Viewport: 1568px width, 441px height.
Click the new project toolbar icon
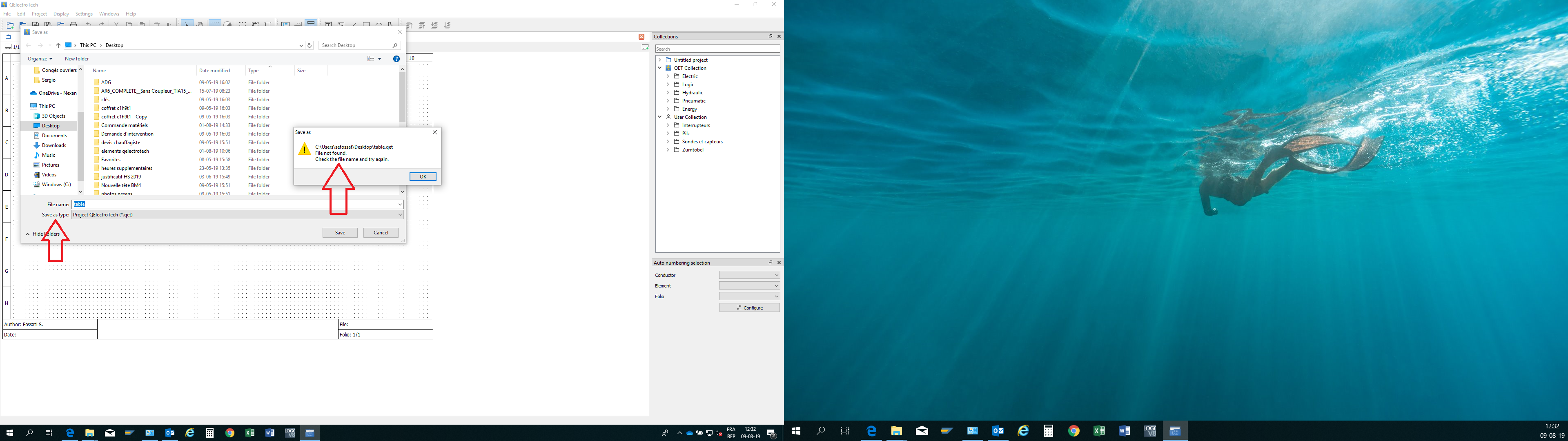point(10,25)
